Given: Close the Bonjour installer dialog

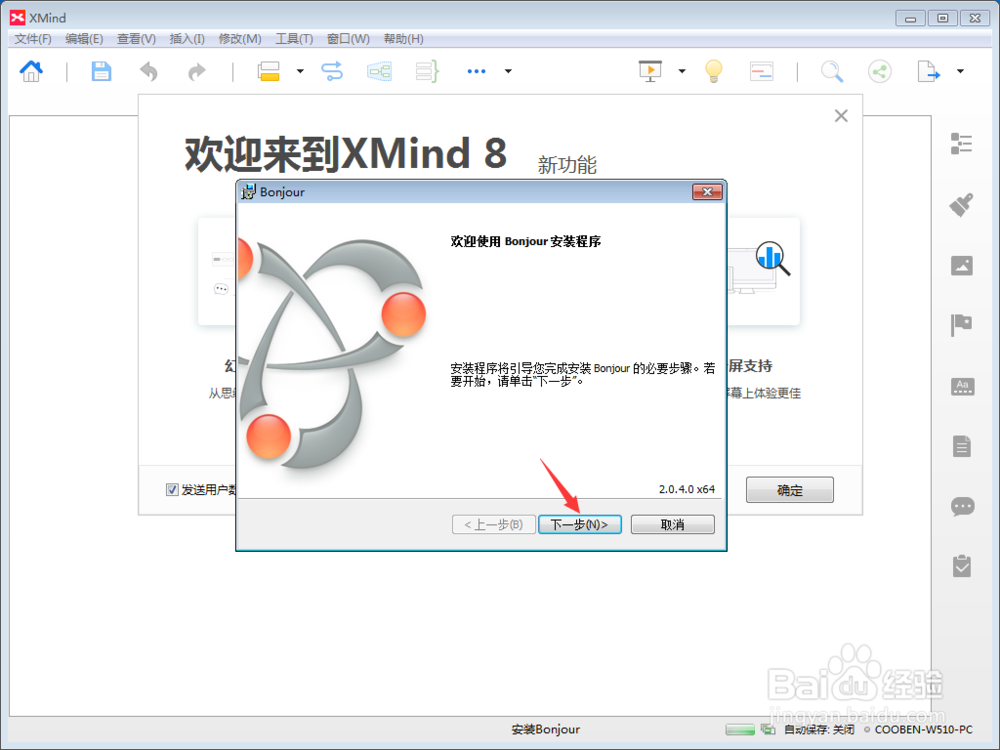Looking at the screenshot, I should click(x=707, y=192).
